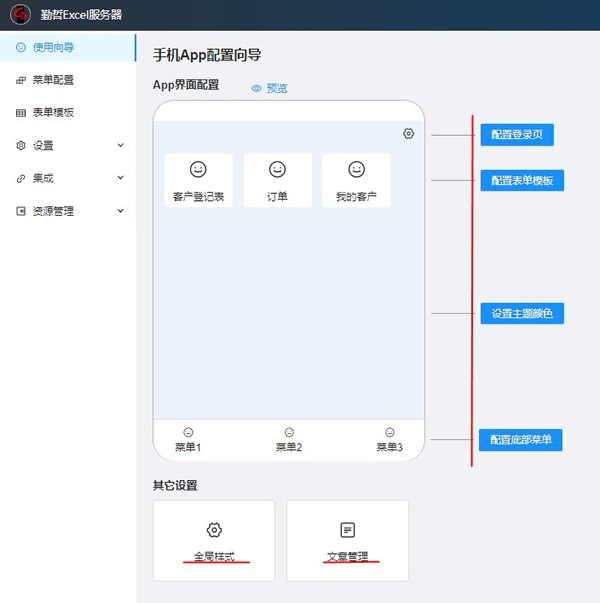Click the 配置登录页 button
Screen dimensions: 600x603
click(516, 135)
